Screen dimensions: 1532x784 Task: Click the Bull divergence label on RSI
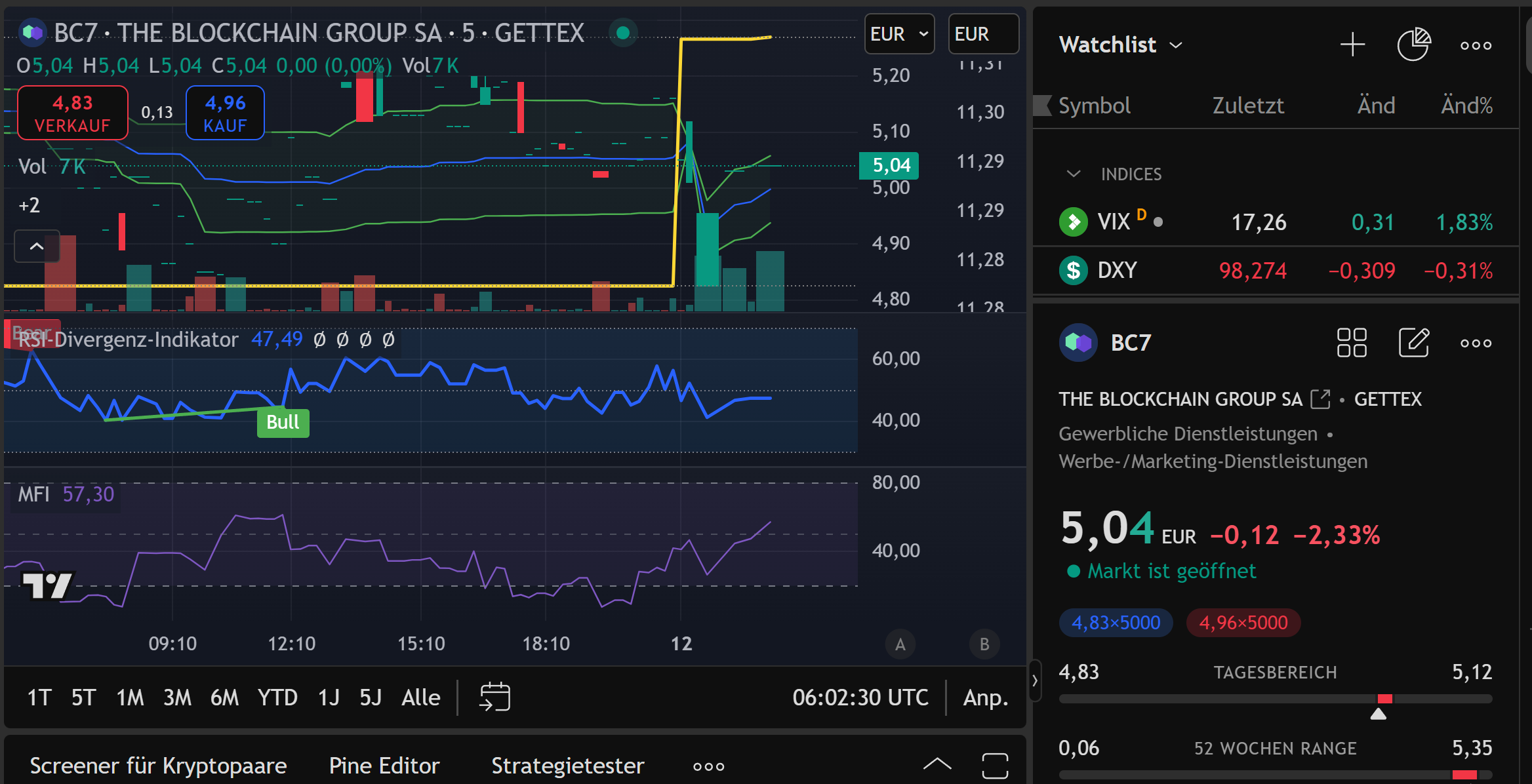(x=283, y=422)
